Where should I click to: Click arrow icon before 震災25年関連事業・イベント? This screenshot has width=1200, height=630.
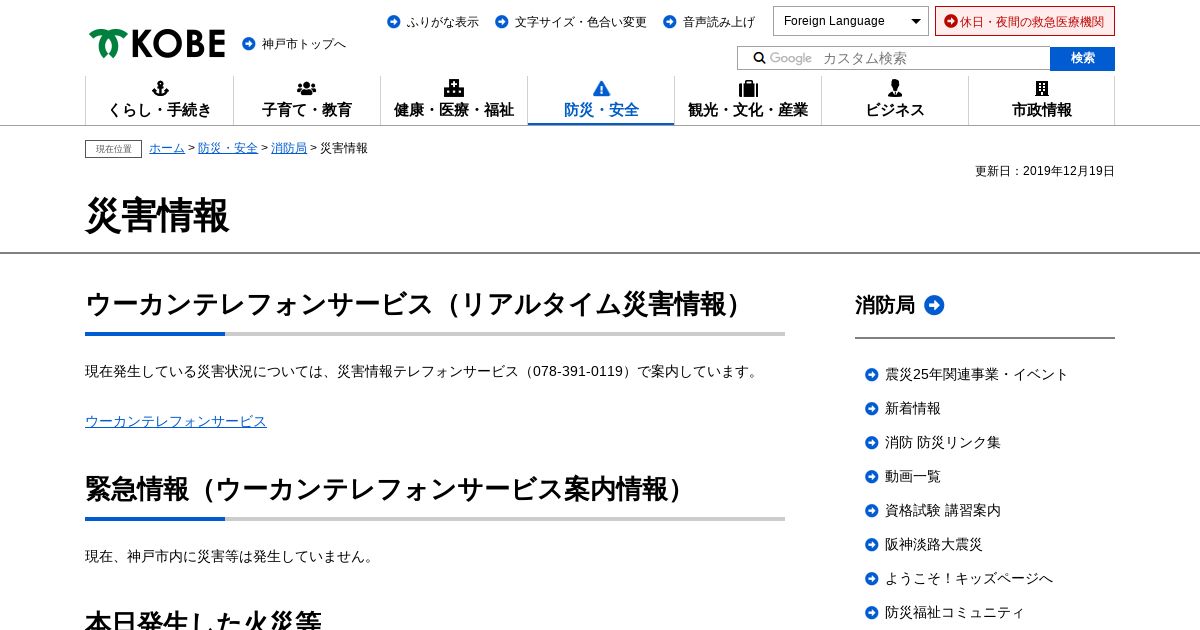872,375
